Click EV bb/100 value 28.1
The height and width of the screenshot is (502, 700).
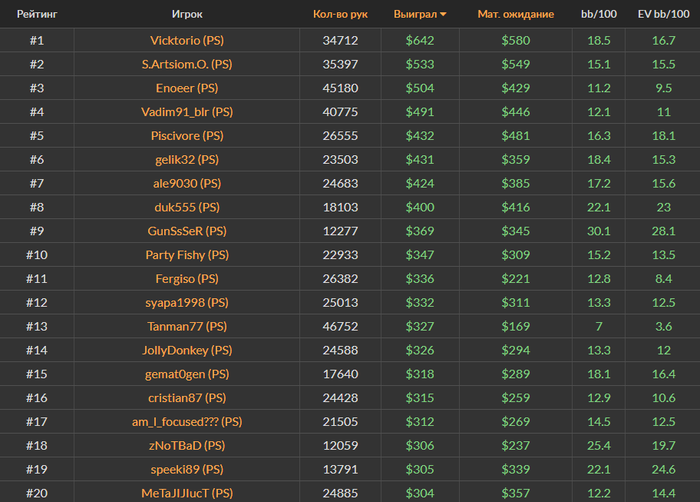pos(663,231)
